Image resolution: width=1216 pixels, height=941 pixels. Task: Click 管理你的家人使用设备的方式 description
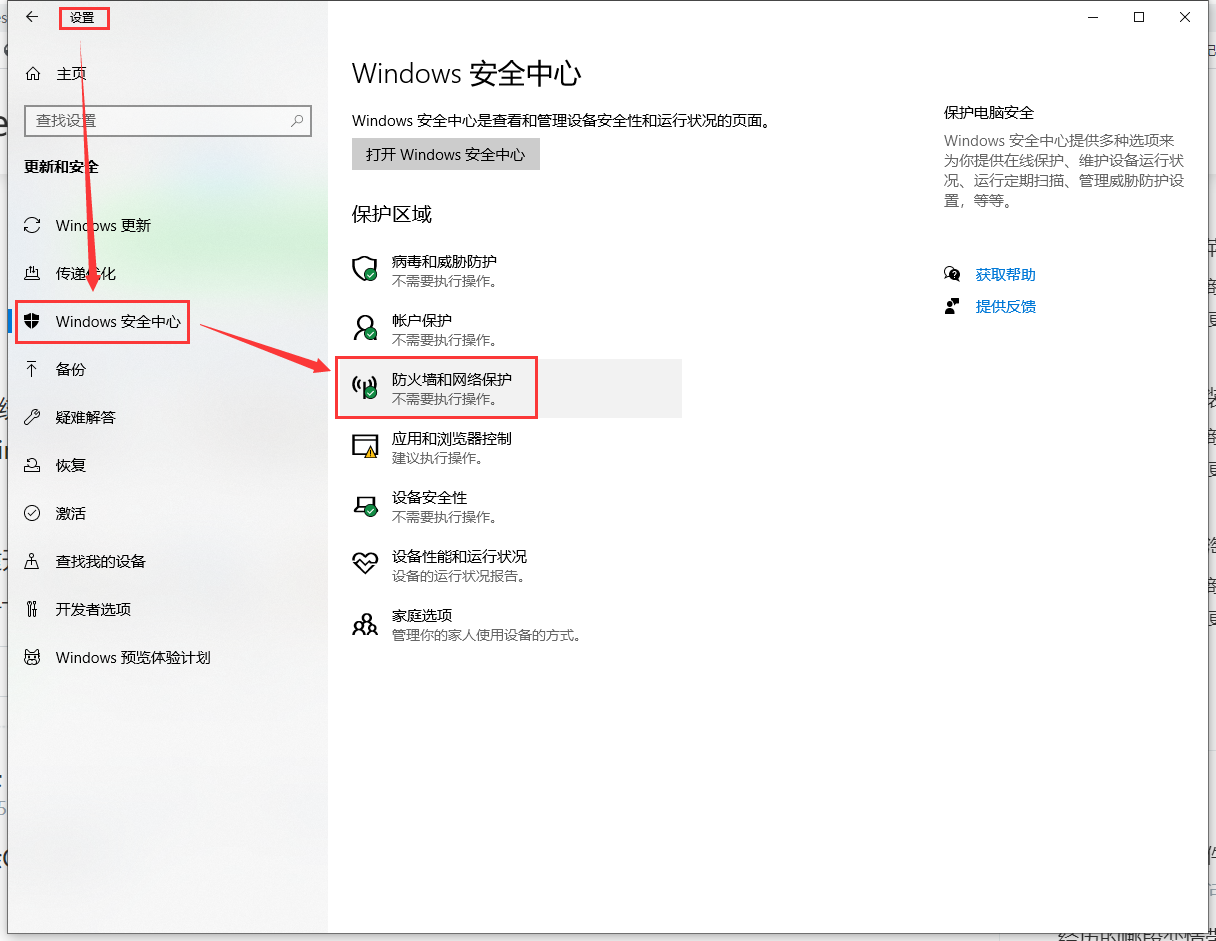(486, 635)
